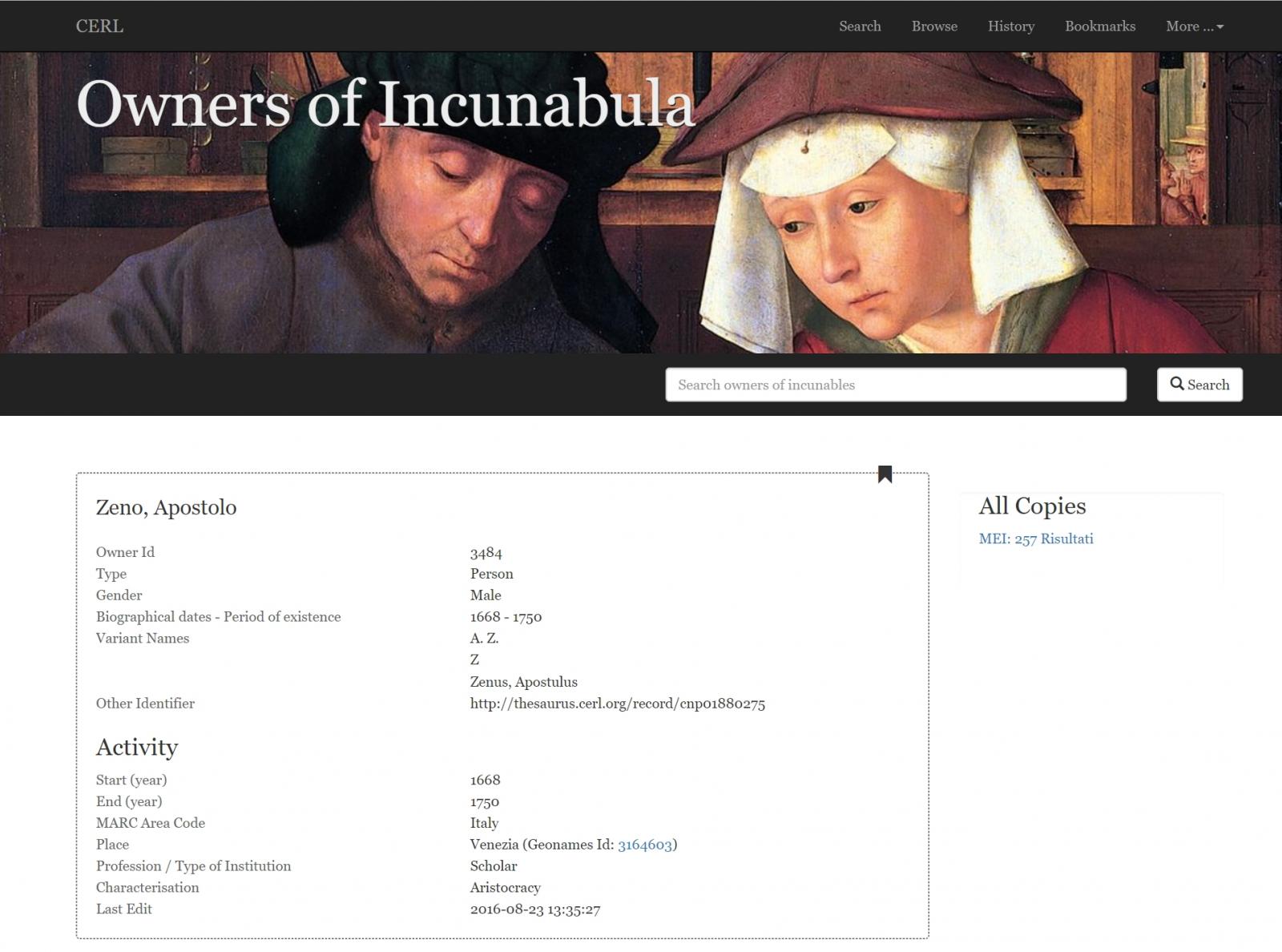Click the Last Edit timestamp 2016-08-23 13:35:27
The height and width of the screenshot is (952, 1282).
click(535, 910)
